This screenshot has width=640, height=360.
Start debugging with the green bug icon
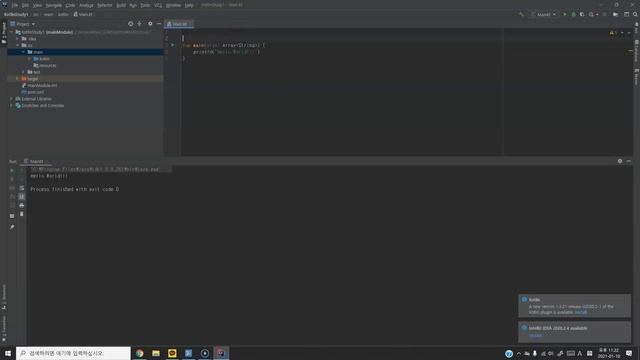[x=573, y=14]
